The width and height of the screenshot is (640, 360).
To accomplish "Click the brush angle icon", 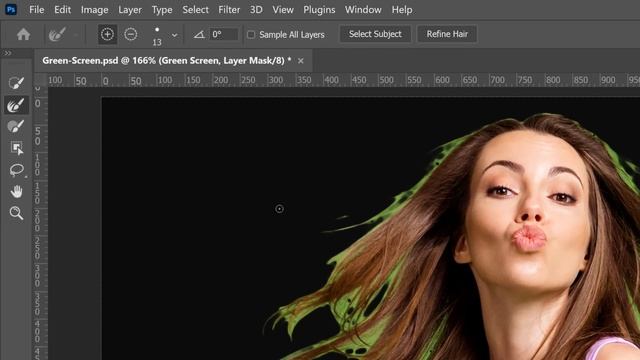I will click(199, 35).
